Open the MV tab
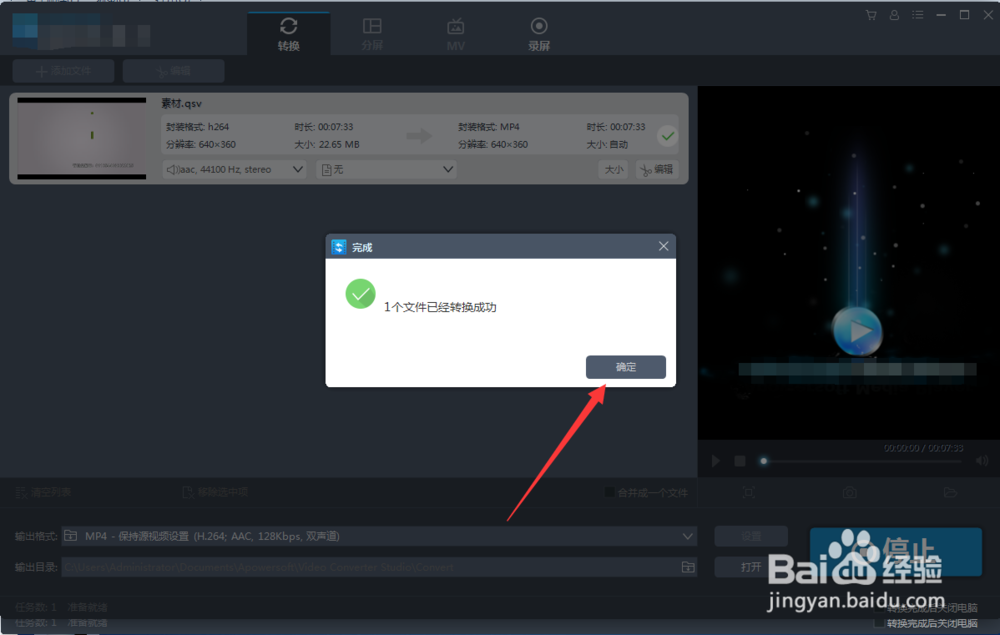 (x=455, y=34)
